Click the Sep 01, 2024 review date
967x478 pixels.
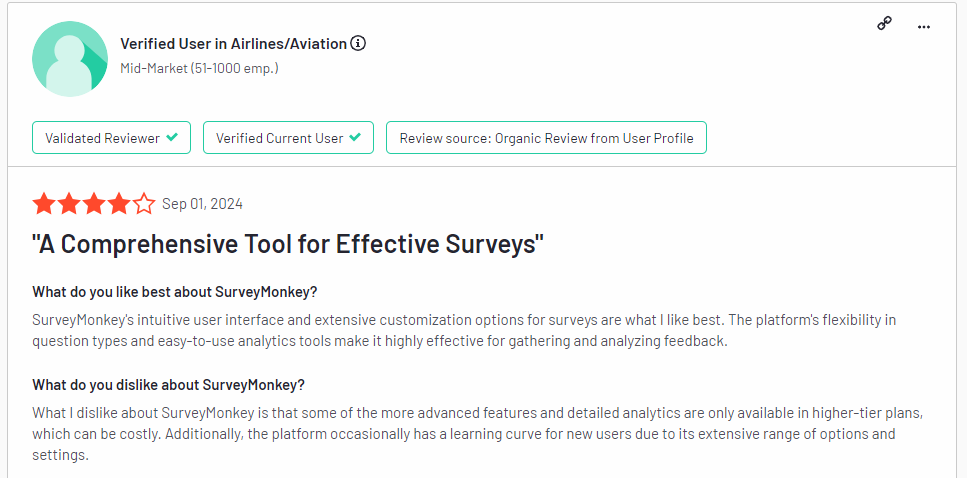point(202,204)
